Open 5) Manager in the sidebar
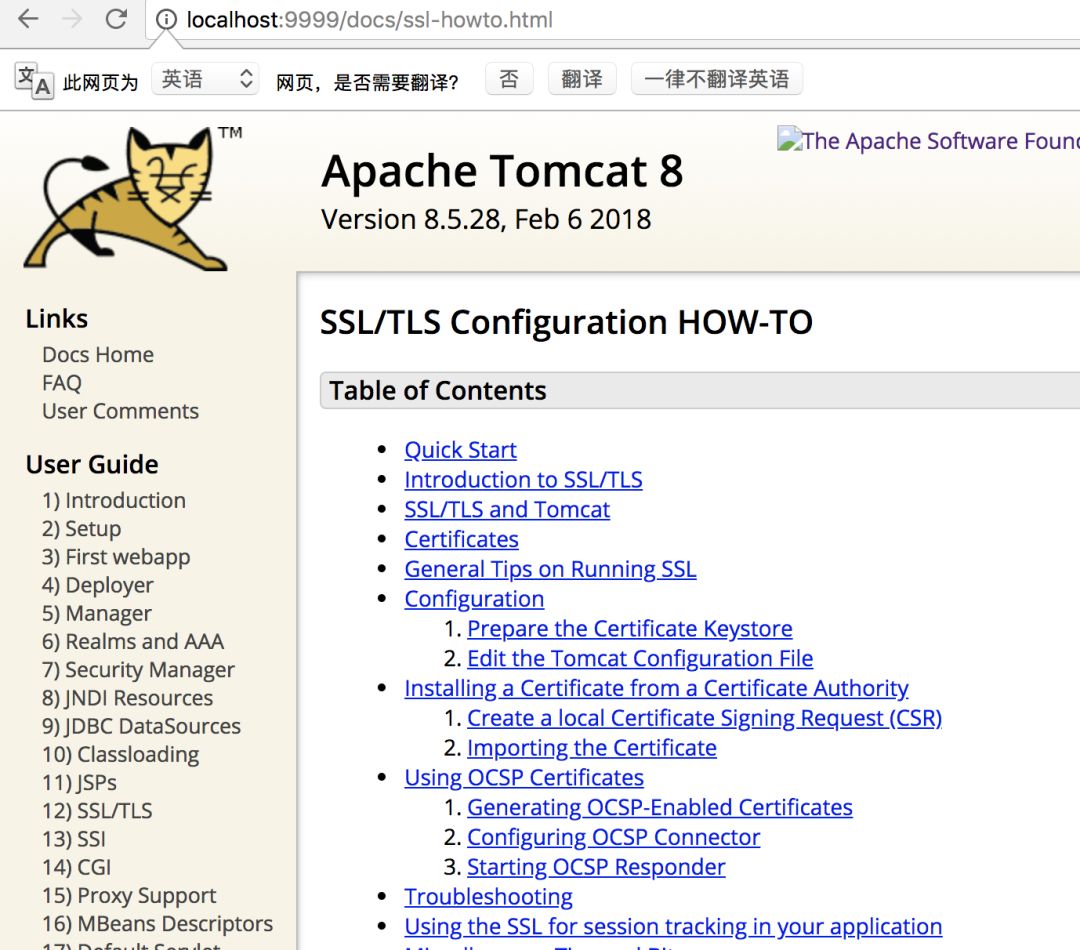The image size is (1080, 950). (97, 614)
